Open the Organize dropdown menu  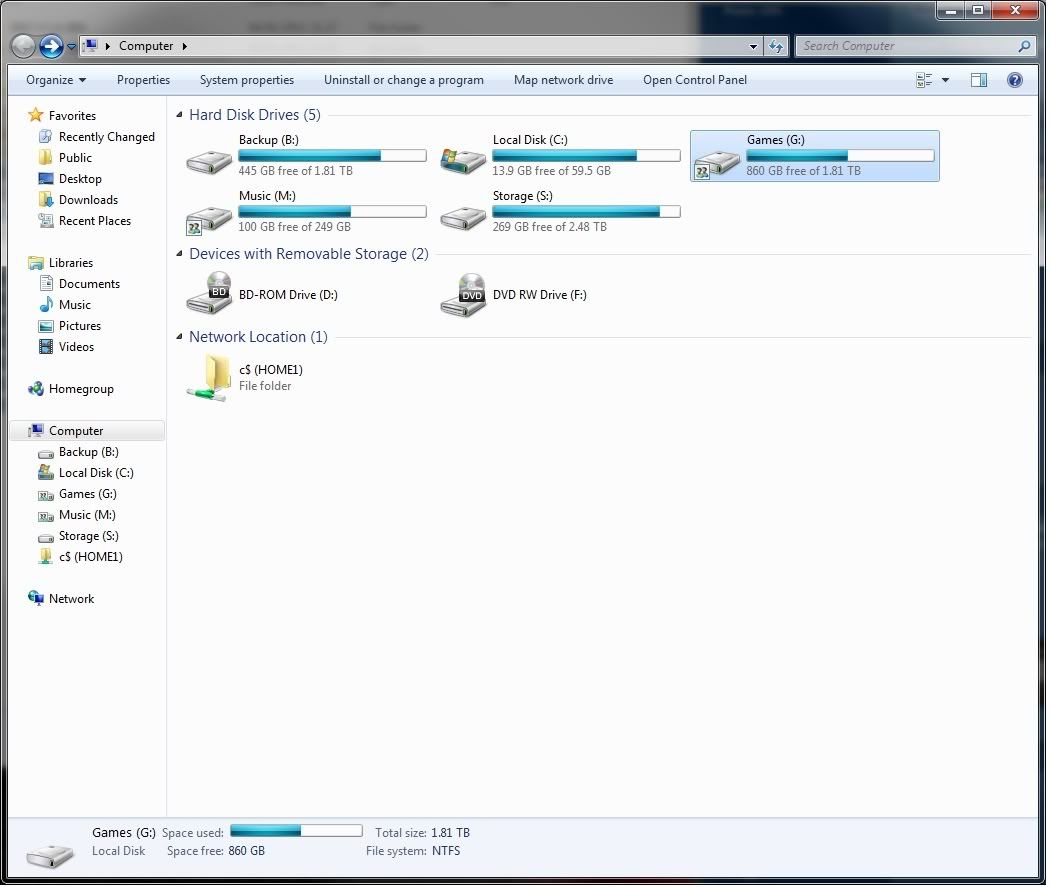(x=56, y=80)
